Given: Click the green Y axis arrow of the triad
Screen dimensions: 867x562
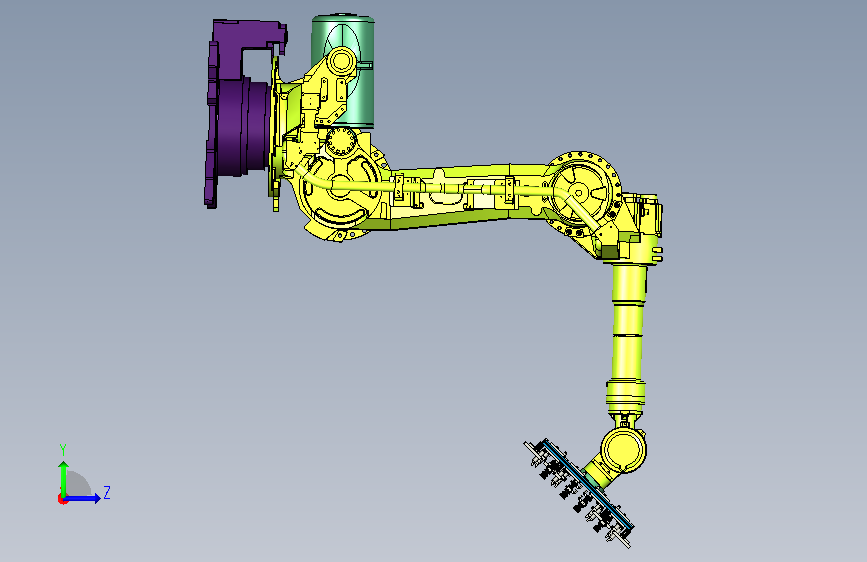Looking at the screenshot, I should [63, 479].
